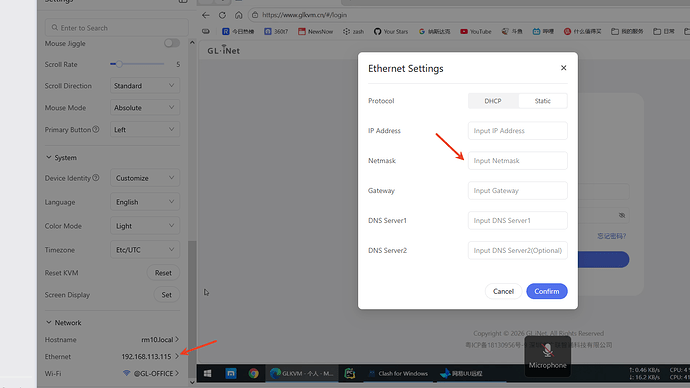
Task: Open the Your Stars GitHub bookmark
Action: click(391, 31)
